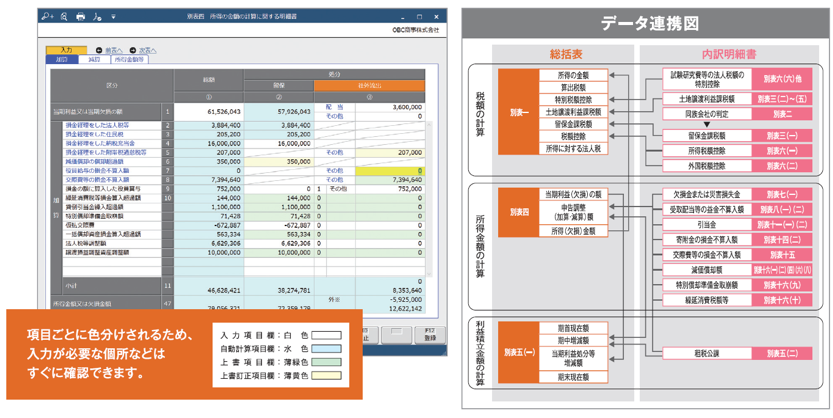Click the 総額 column header
833x418 pixels.
coord(209,80)
